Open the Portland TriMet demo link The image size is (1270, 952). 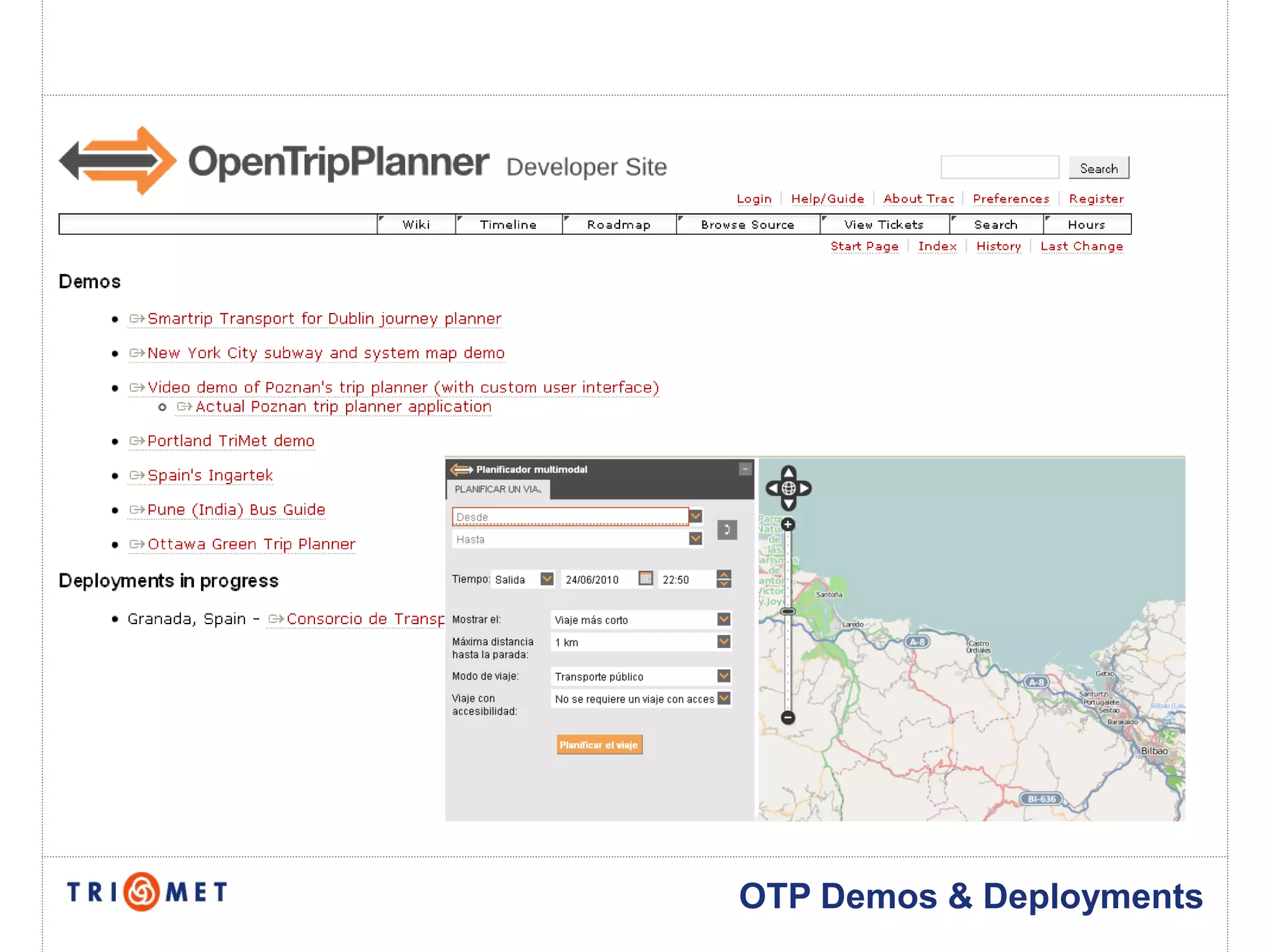222,441
